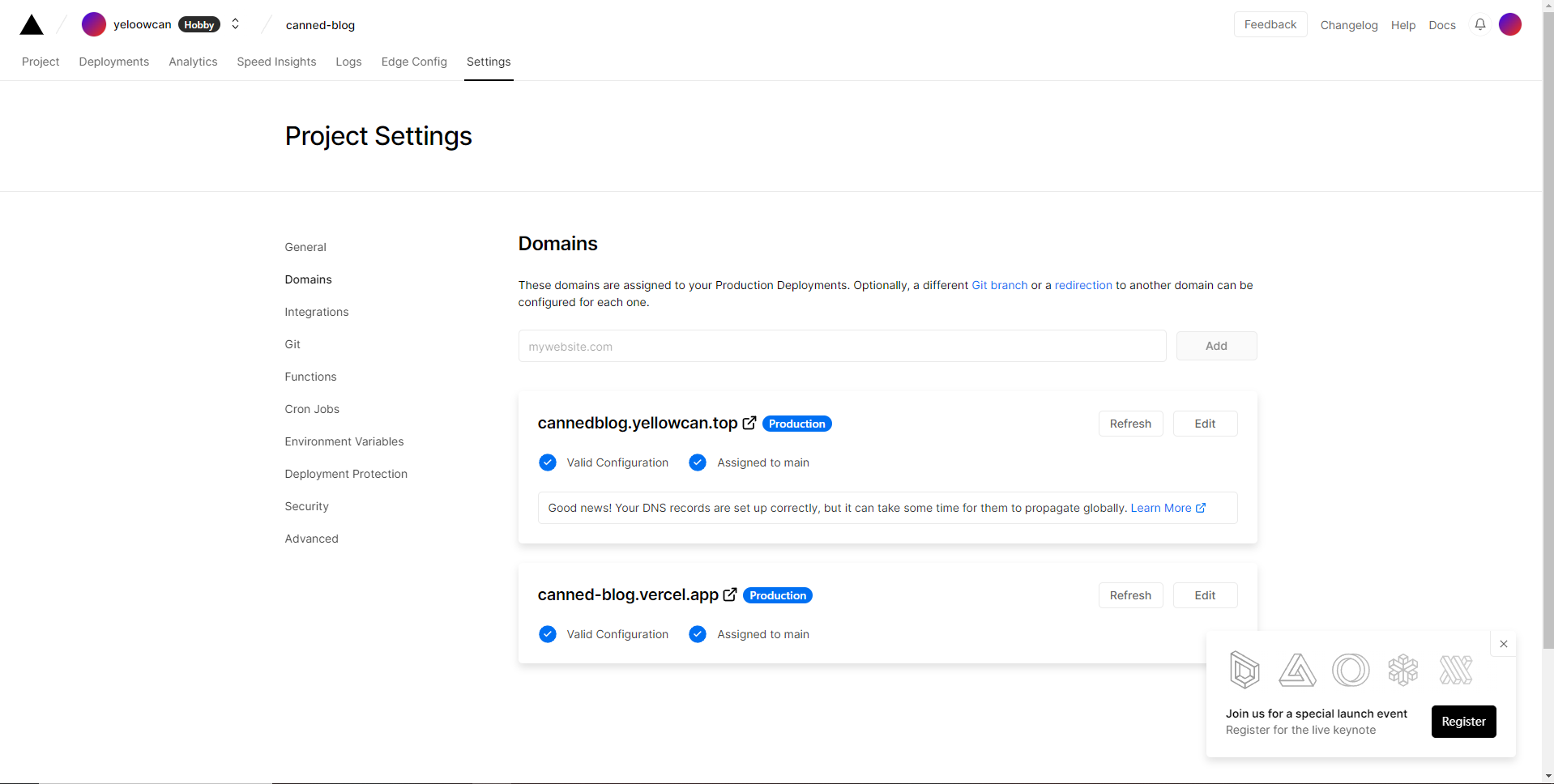Click the first launch event logo icon
Image resolution: width=1554 pixels, height=784 pixels.
click(x=1244, y=670)
